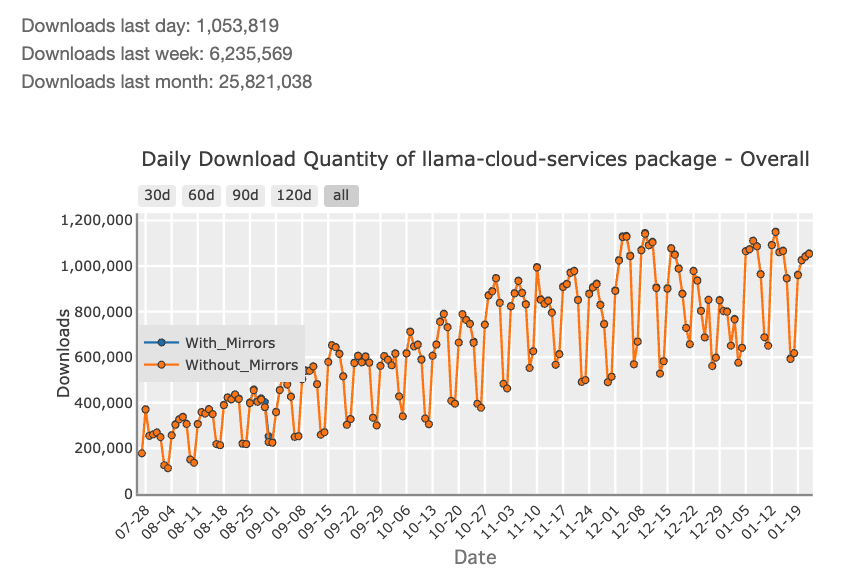The width and height of the screenshot is (856, 583).
Task: Click the 1,200,000 y-axis label
Action: (x=97, y=221)
